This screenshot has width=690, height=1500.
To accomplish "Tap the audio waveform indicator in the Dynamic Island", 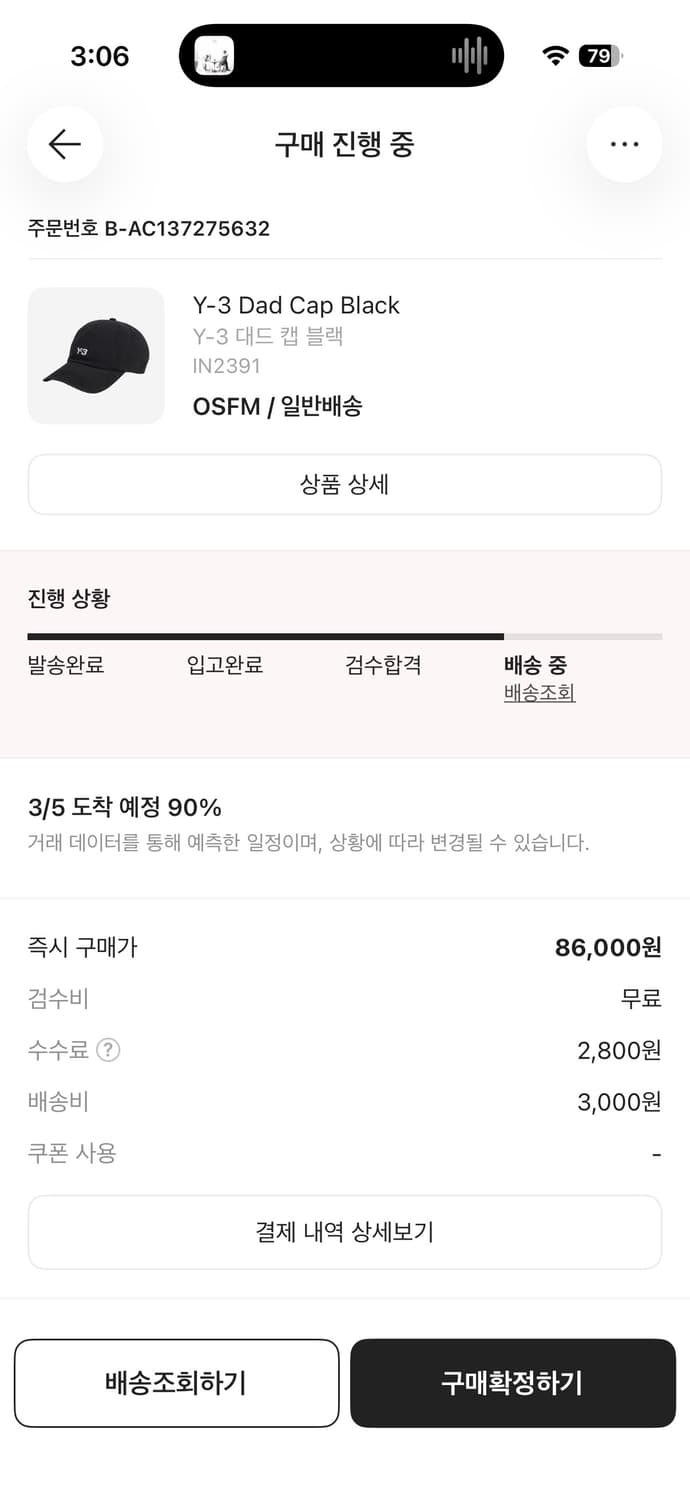I will pyautogui.click(x=470, y=55).
